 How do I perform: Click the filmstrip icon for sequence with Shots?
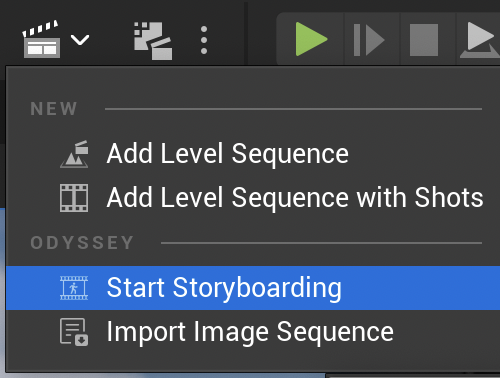tap(74, 198)
